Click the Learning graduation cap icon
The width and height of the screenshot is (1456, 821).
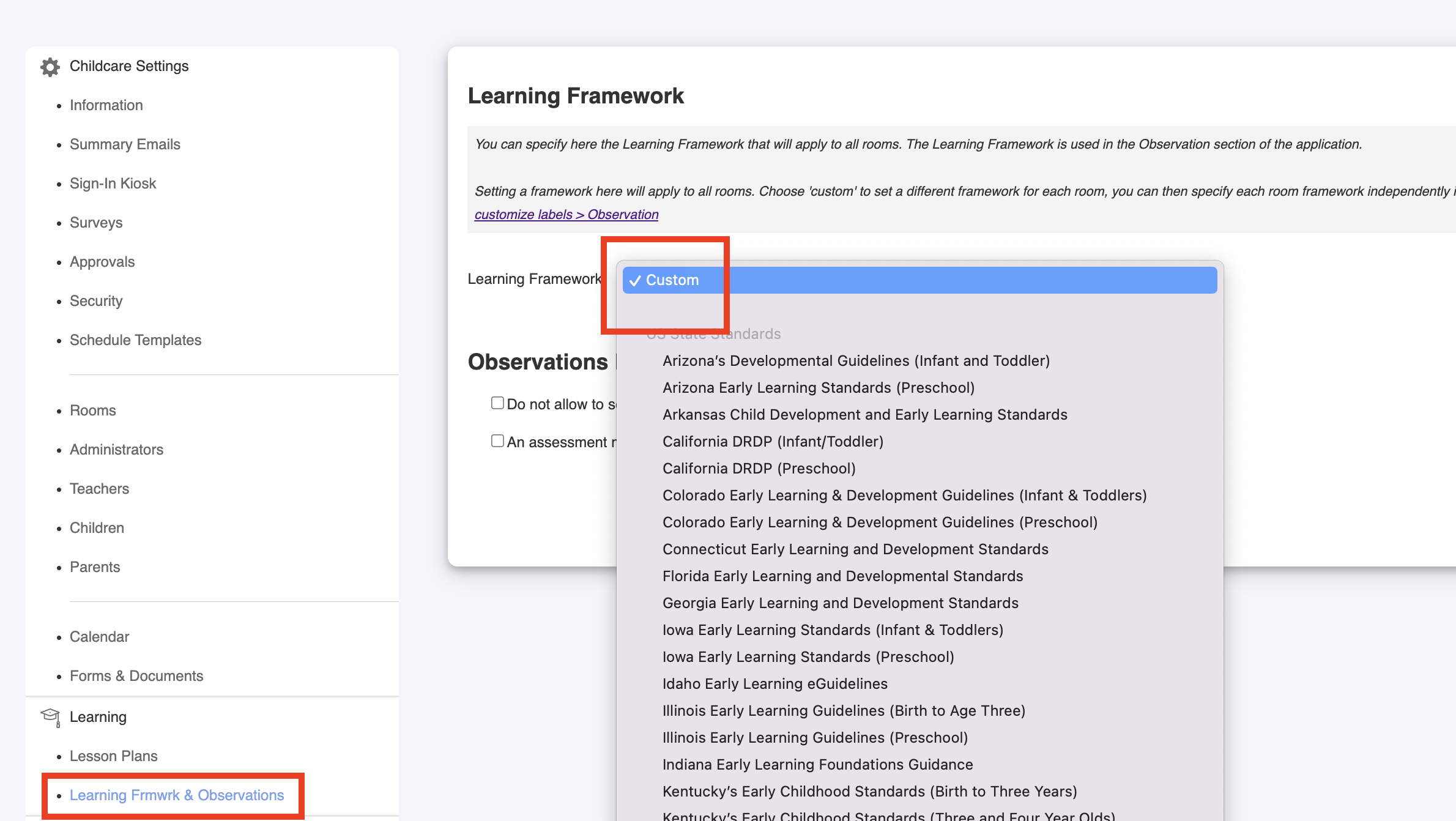click(x=50, y=717)
